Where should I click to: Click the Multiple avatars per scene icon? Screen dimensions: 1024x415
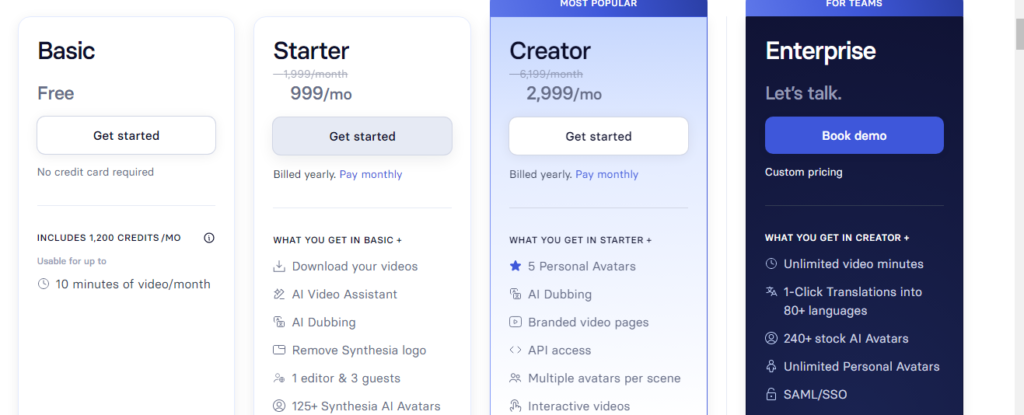(515, 379)
